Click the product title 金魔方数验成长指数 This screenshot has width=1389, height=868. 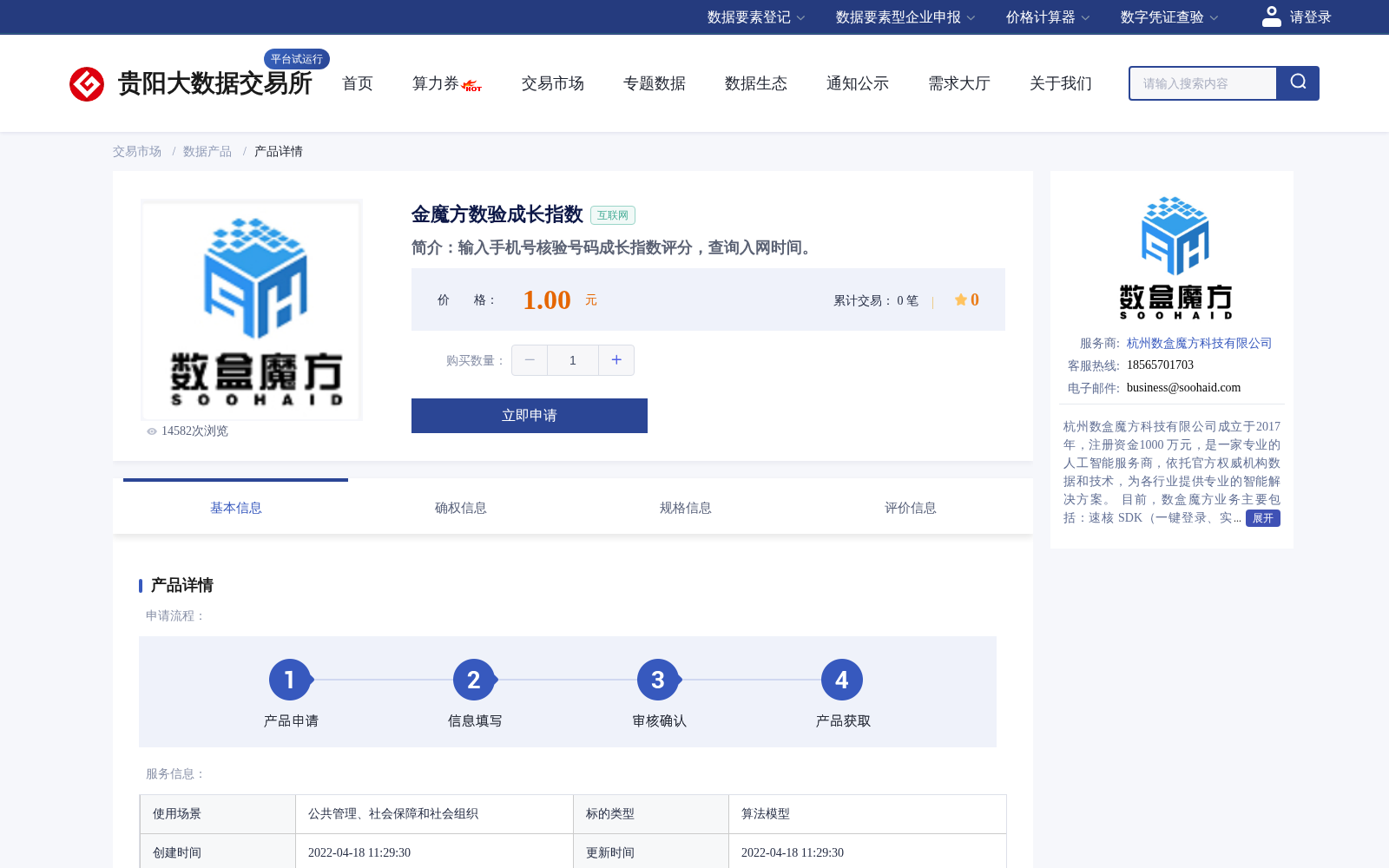pos(497,214)
